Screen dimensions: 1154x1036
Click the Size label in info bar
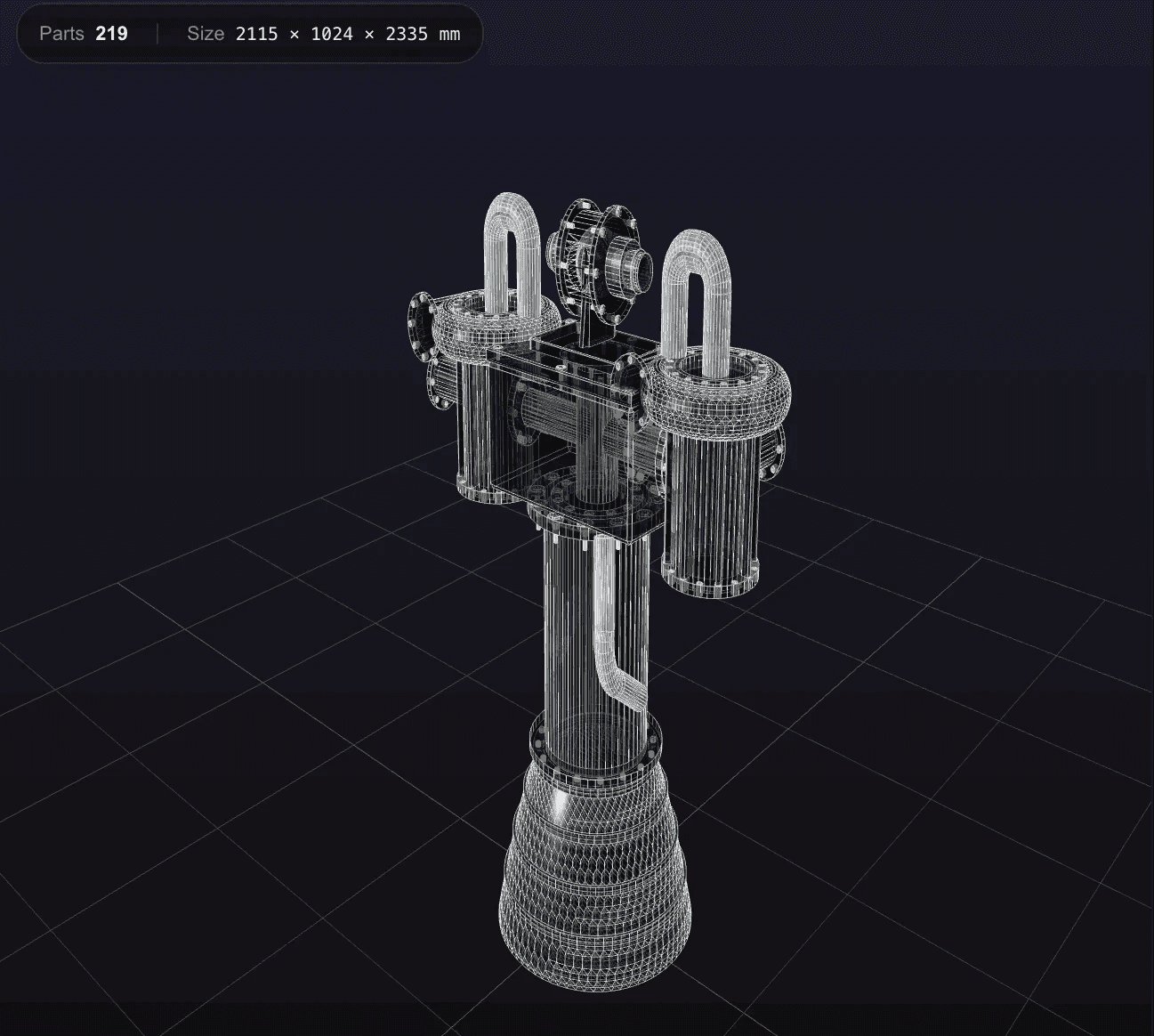coord(206,33)
